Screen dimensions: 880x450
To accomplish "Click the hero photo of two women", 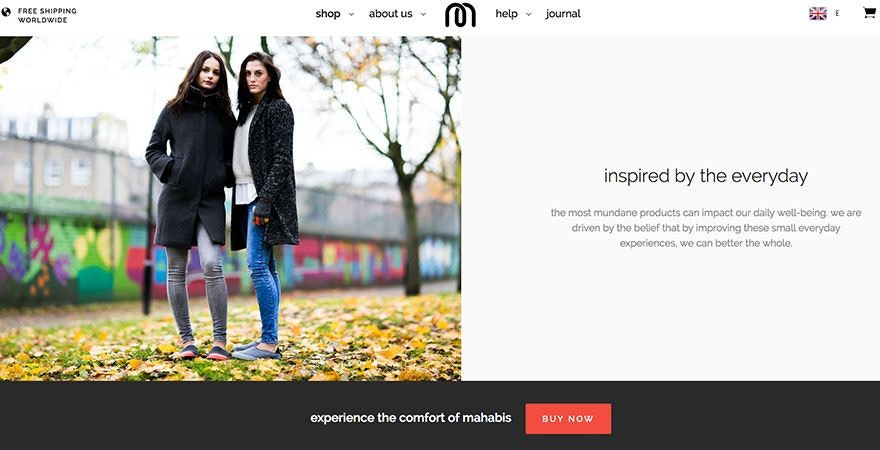I will click(x=230, y=209).
